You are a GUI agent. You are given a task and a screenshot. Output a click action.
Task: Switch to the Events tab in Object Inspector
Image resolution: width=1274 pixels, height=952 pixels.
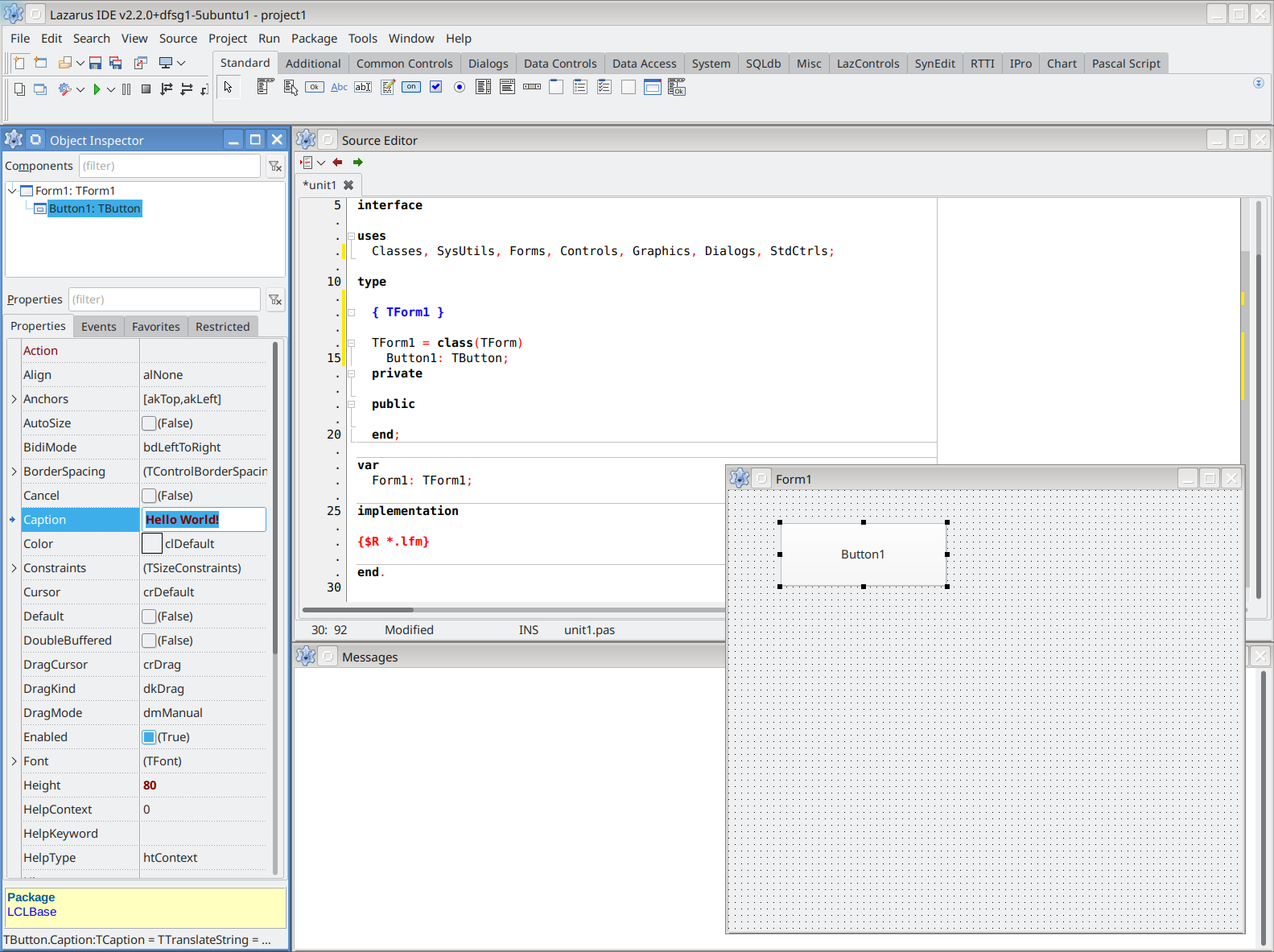click(99, 327)
